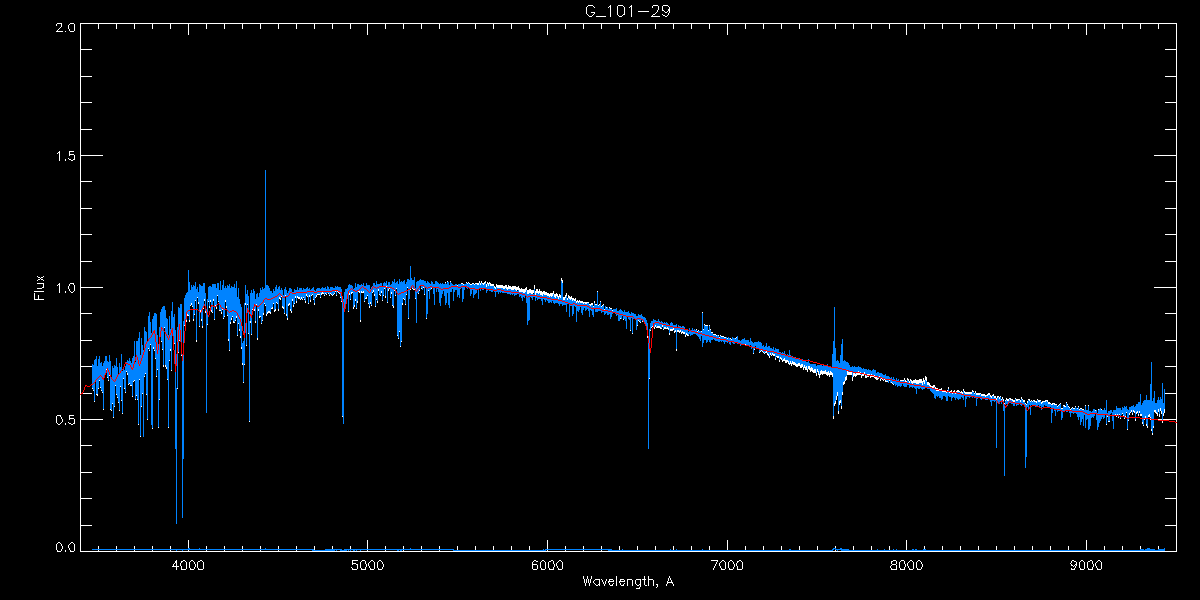This screenshot has width=1200, height=600.
Task: Click the 6000 wavelength tick label
Action: click(547, 563)
